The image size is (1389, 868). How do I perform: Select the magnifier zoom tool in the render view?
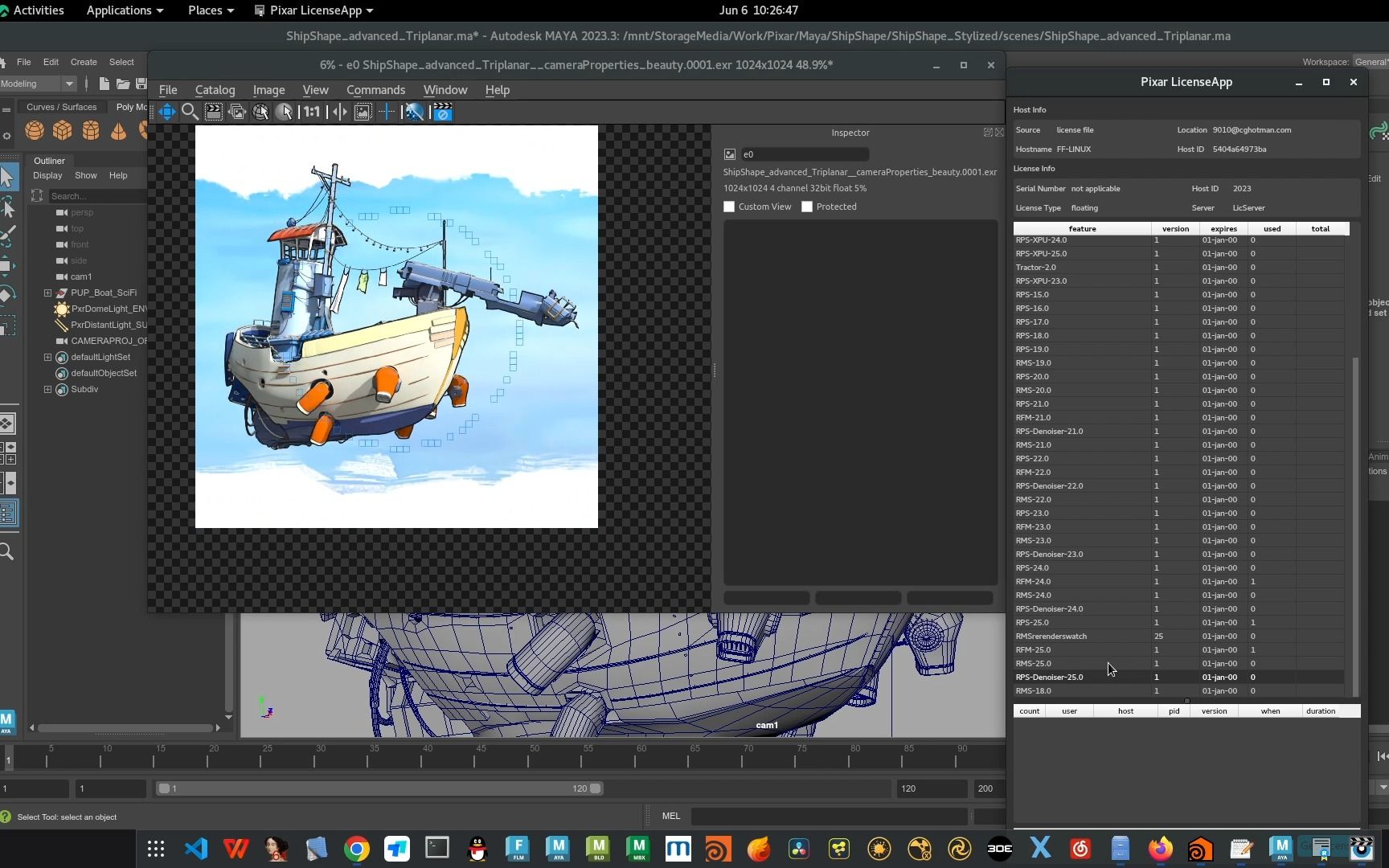pos(191,113)
